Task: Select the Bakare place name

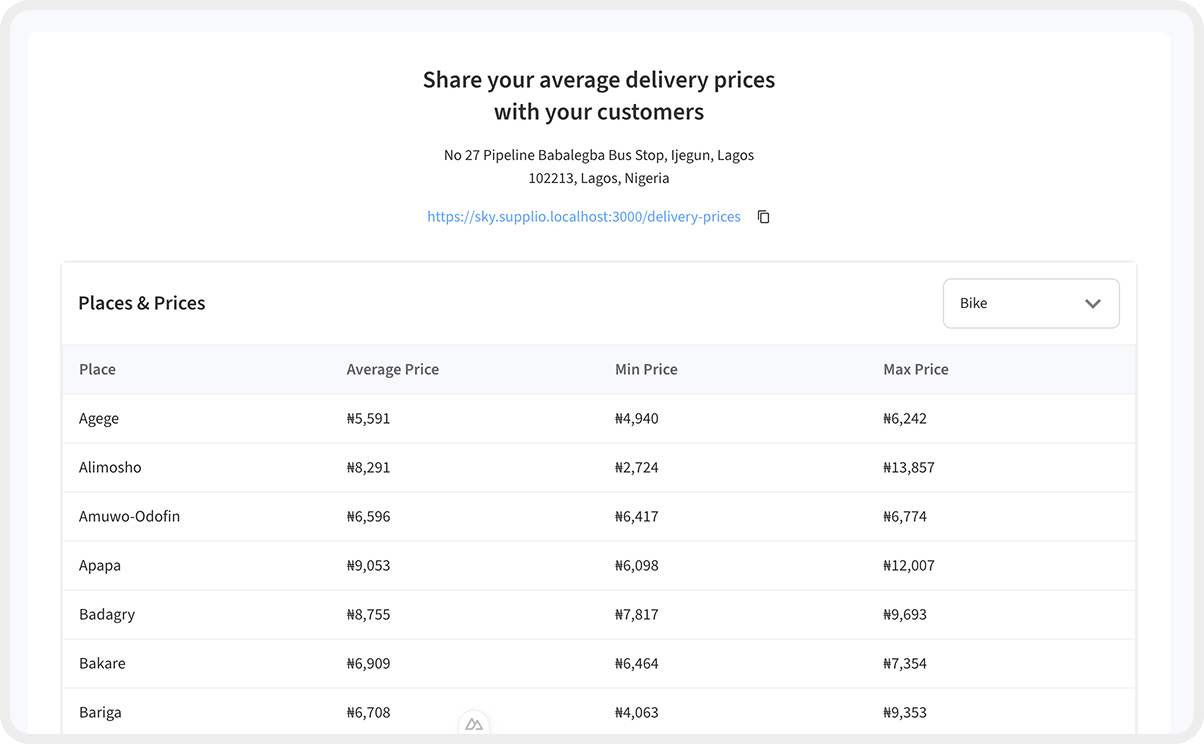Action: click(x=102, y=663)
